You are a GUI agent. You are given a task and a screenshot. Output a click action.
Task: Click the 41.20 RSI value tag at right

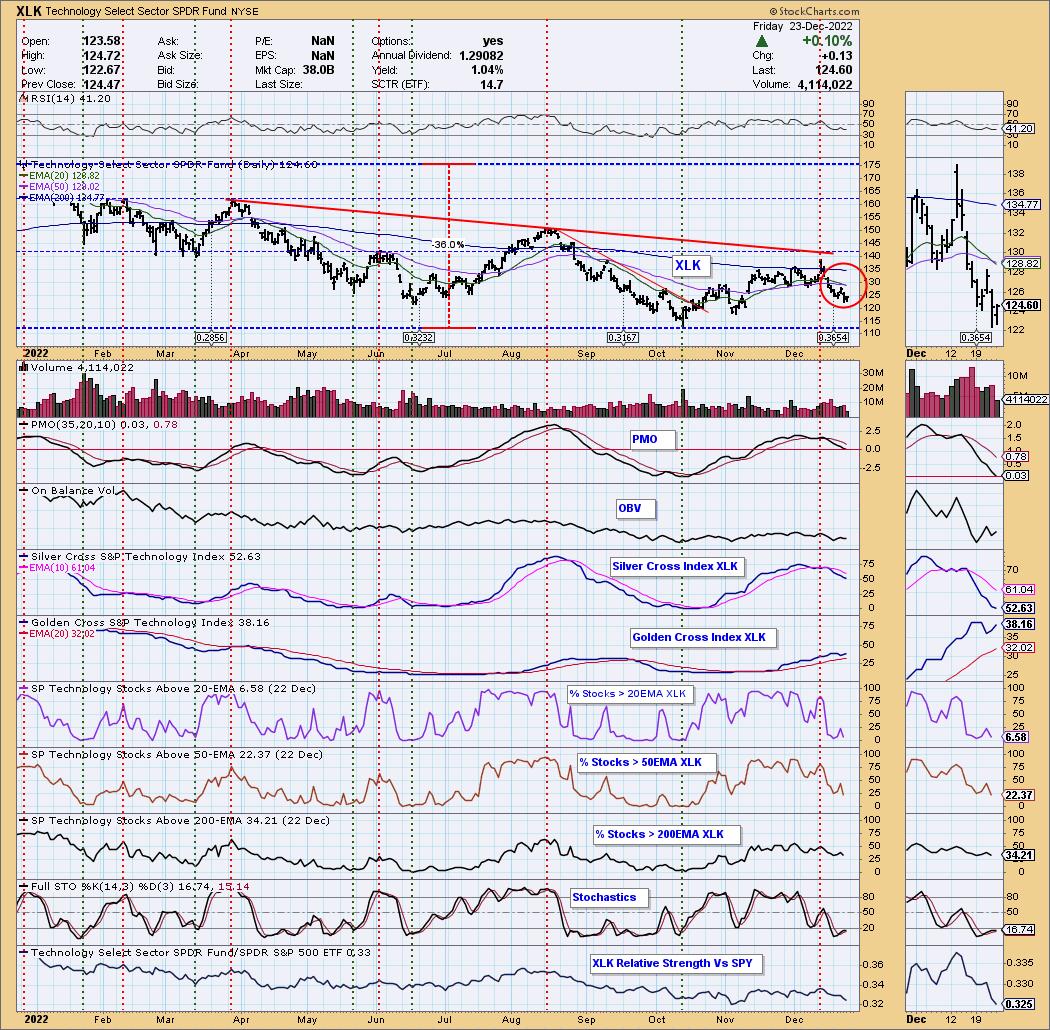pos(1020,128)
